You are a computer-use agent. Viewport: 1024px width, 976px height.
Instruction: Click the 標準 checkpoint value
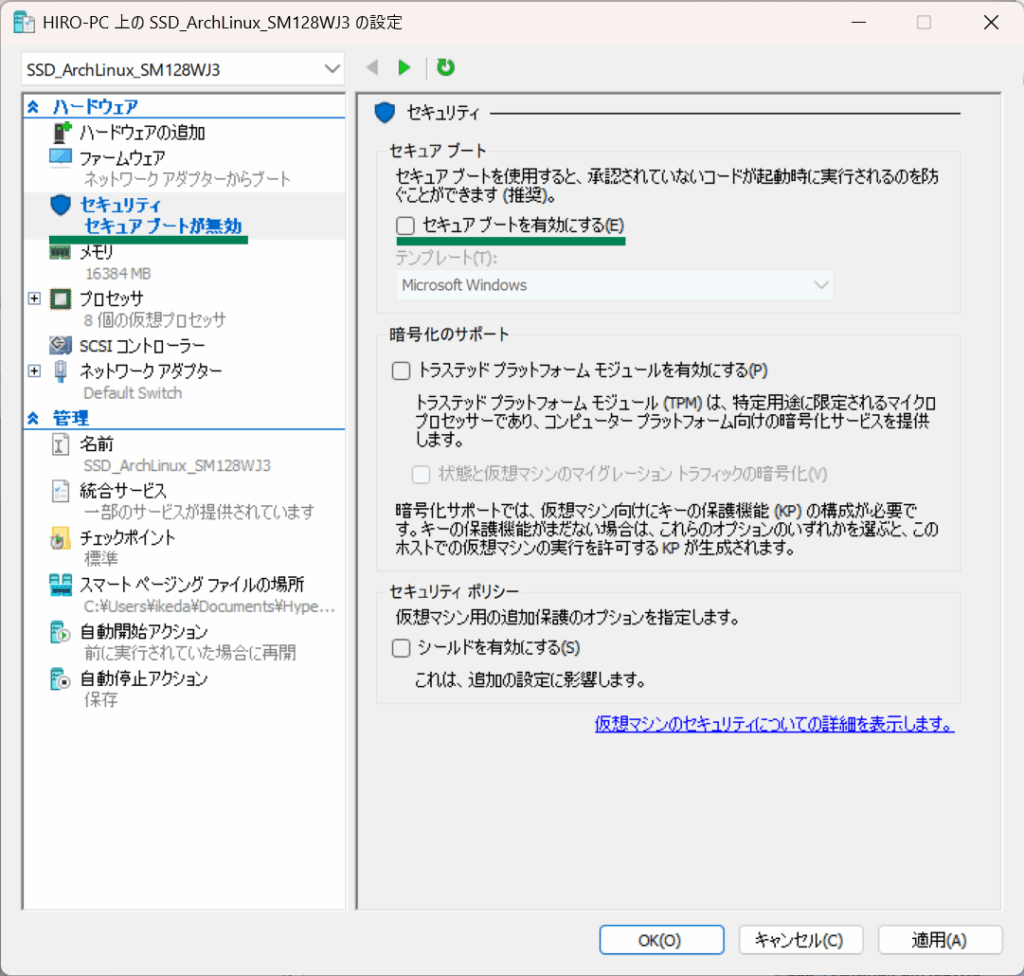[101, 559]
